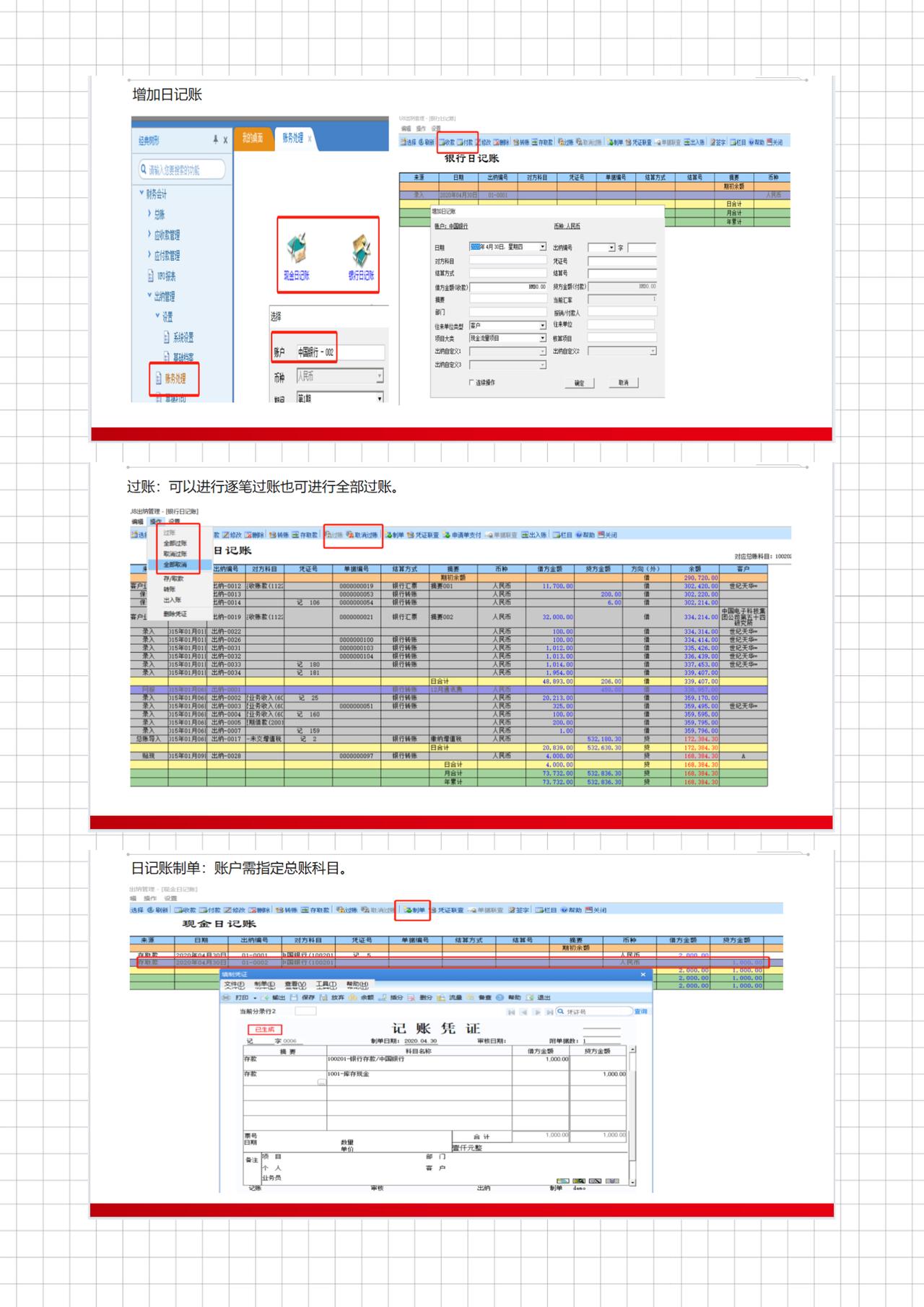Click 申请单支付 in the middle toolbar
924x1307 pixels.
click(462, 535)
